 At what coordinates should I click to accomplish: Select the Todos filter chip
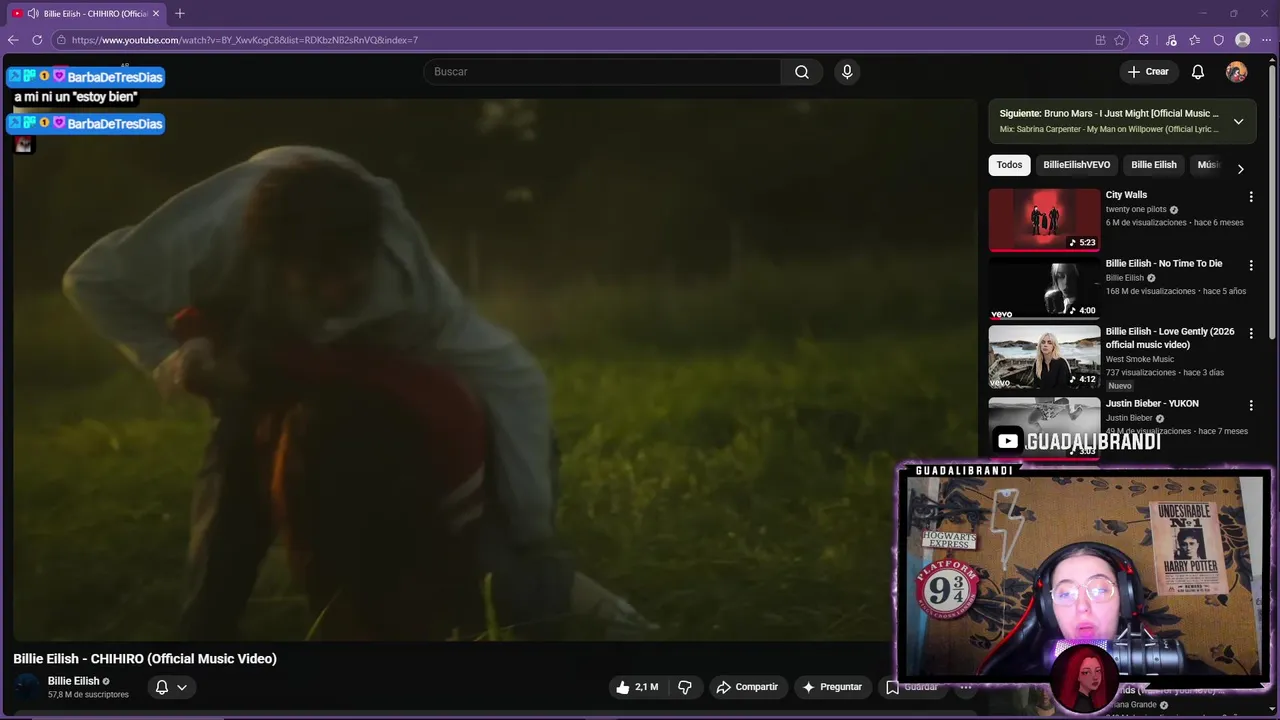point(1010,165)
